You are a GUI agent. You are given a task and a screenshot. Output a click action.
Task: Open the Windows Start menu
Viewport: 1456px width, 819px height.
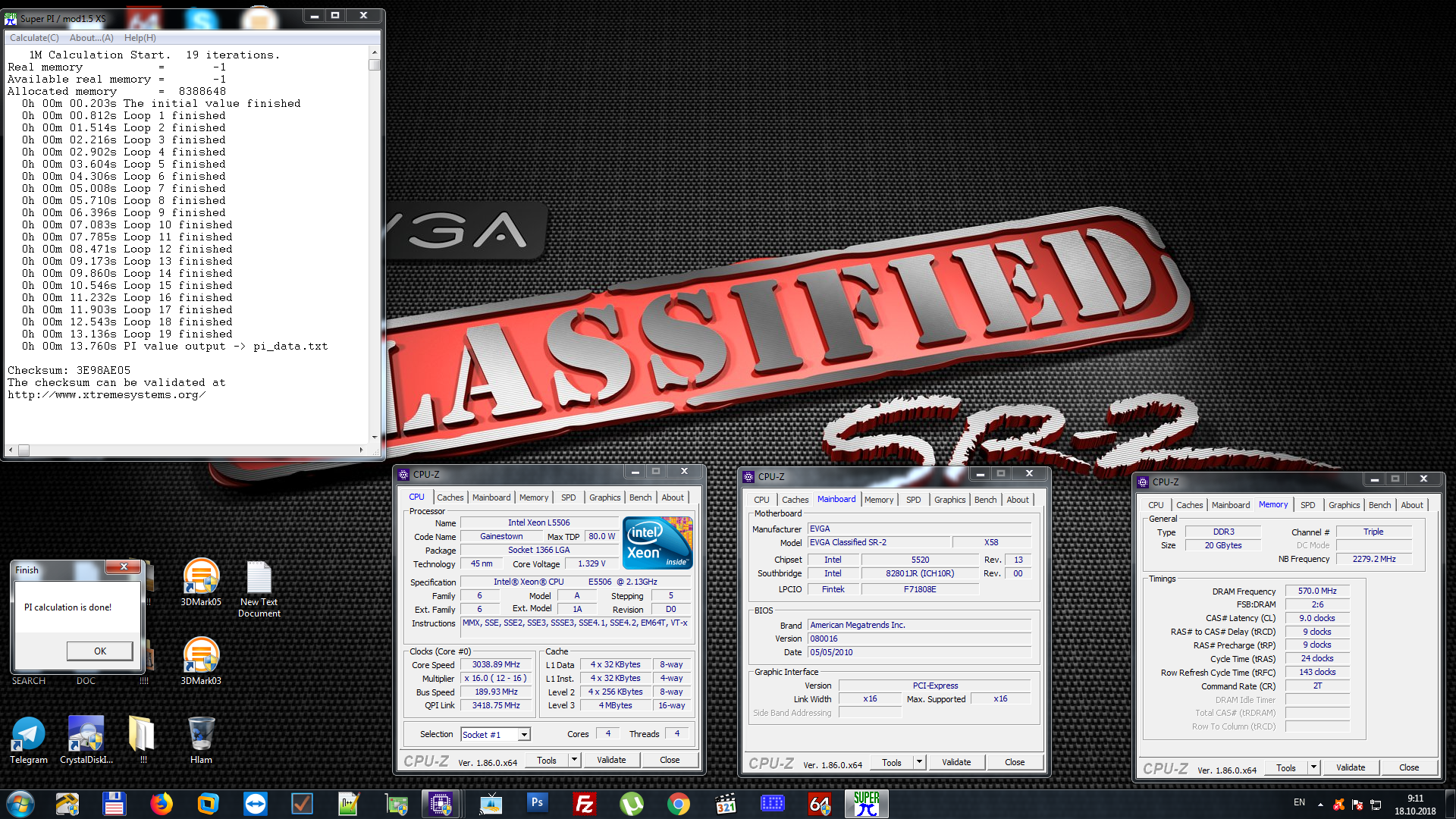[x=20, y=804]
